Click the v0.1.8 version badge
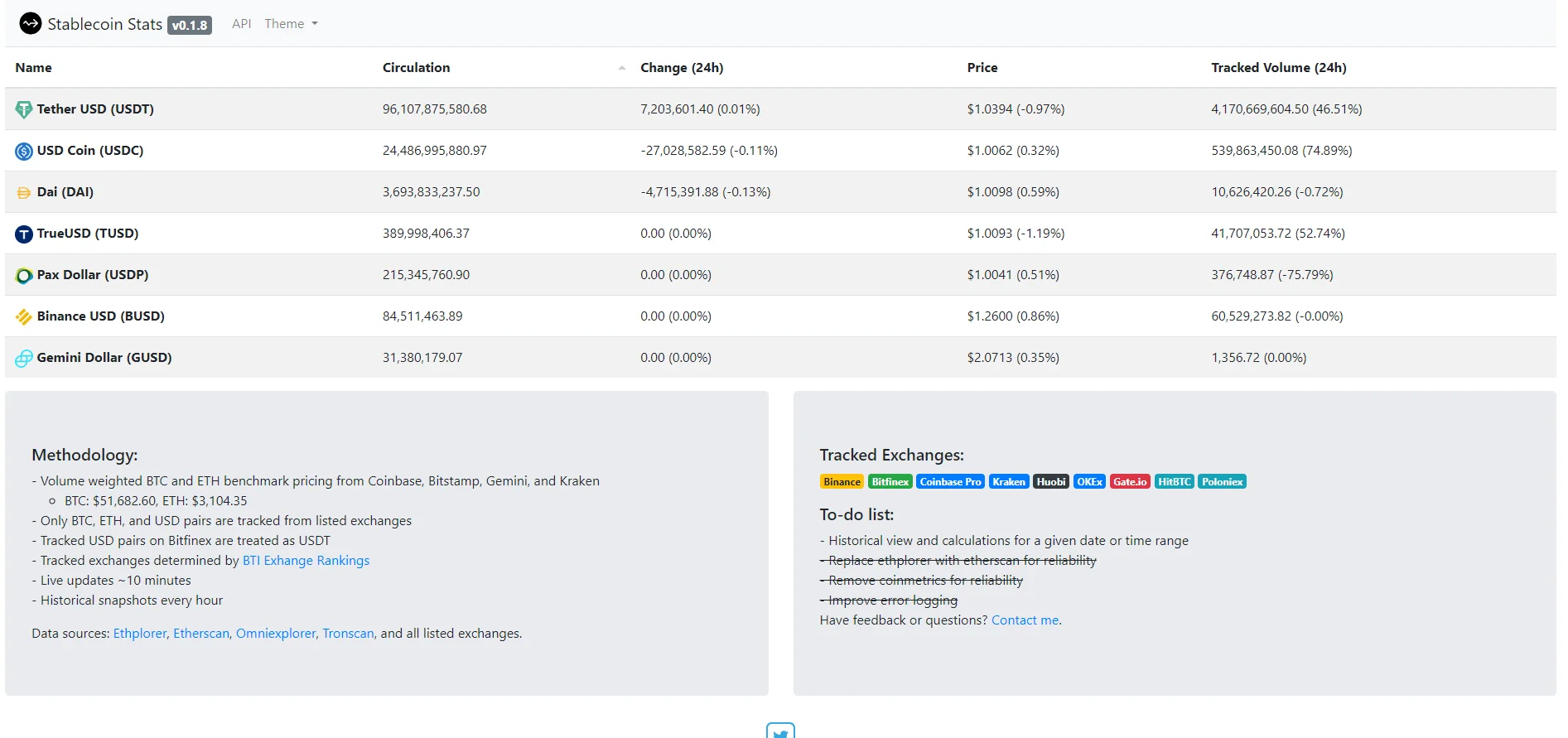 point(190,25)
